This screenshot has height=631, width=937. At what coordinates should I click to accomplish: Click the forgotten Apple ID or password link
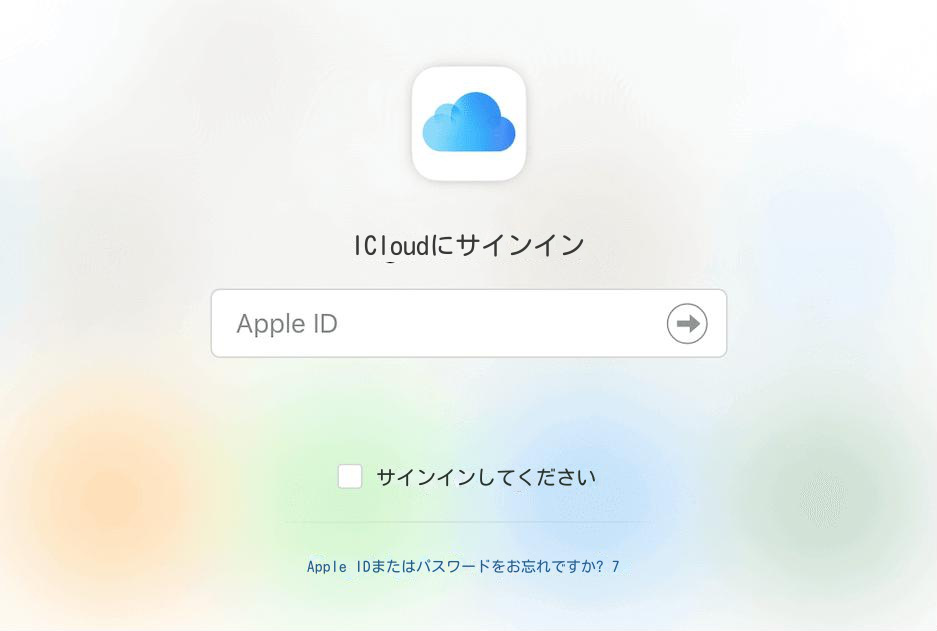pos(463,566)
